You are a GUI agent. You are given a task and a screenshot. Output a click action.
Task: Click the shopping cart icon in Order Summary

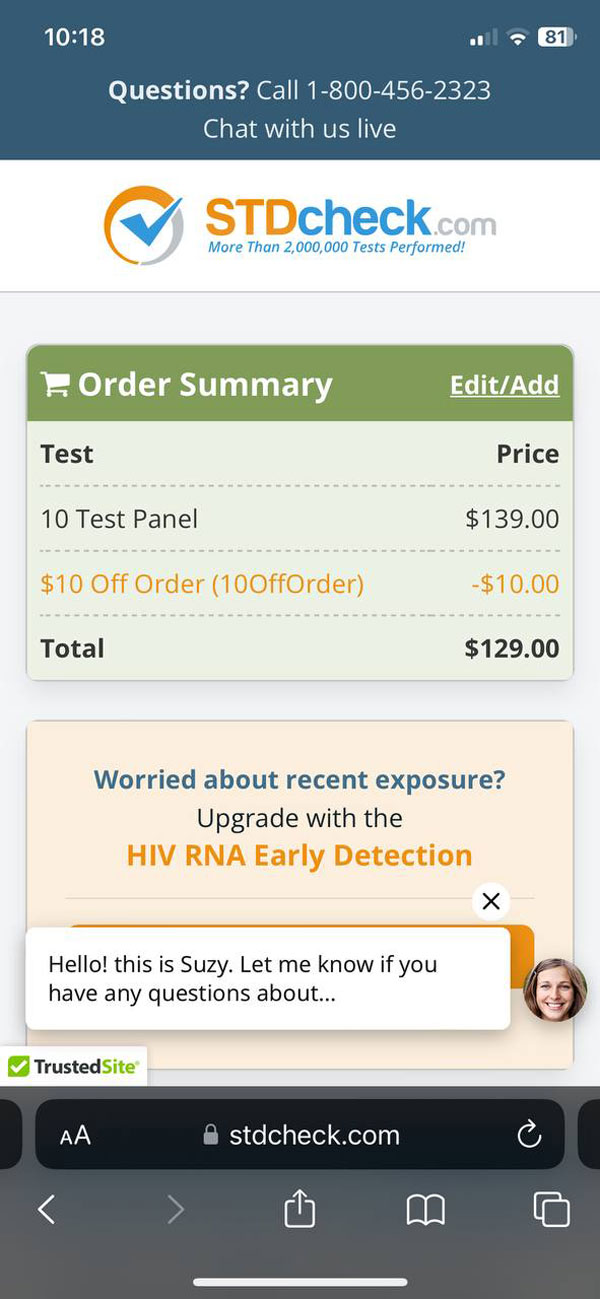pos(54,383)
